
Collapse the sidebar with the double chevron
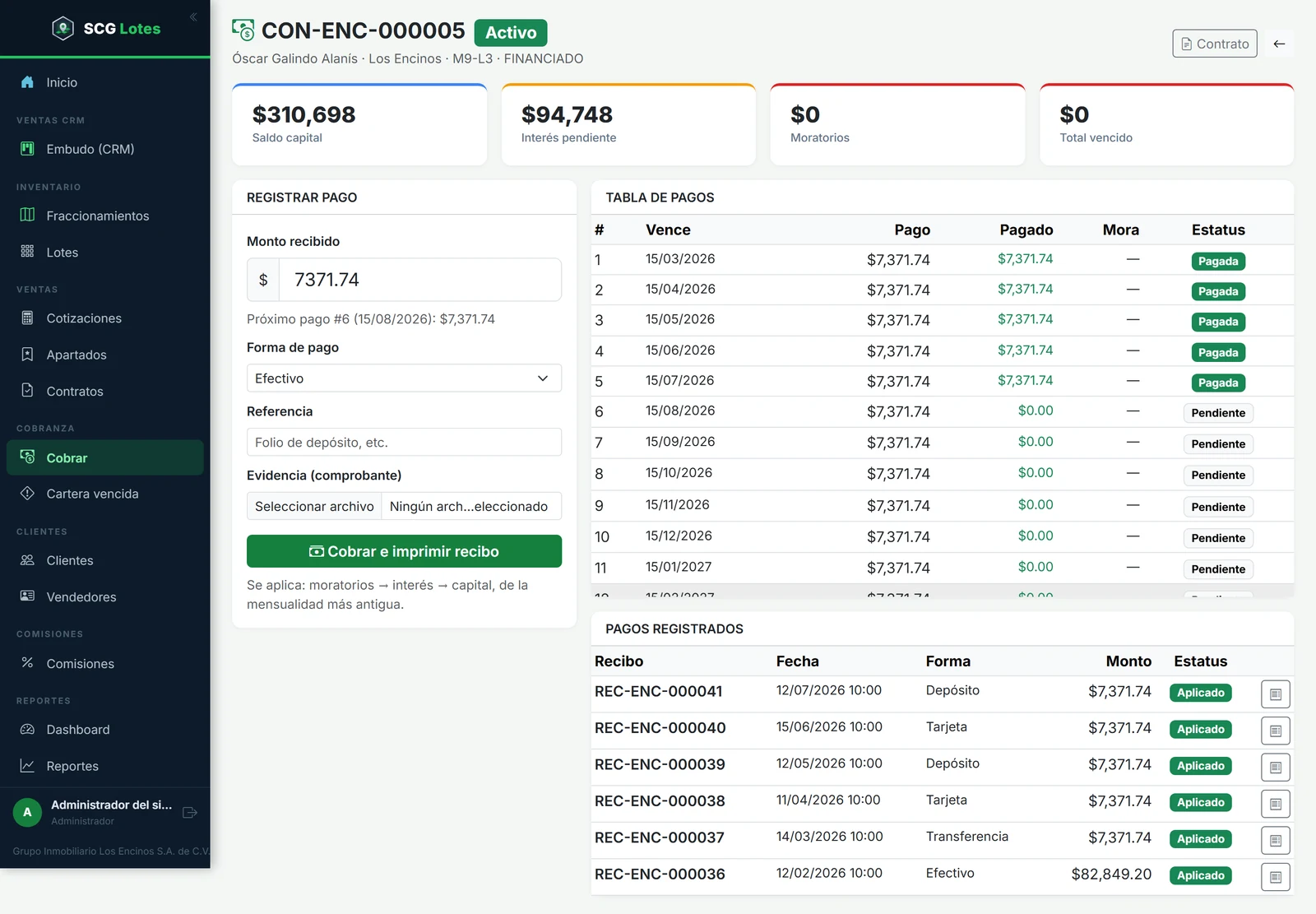pos(193,16)
